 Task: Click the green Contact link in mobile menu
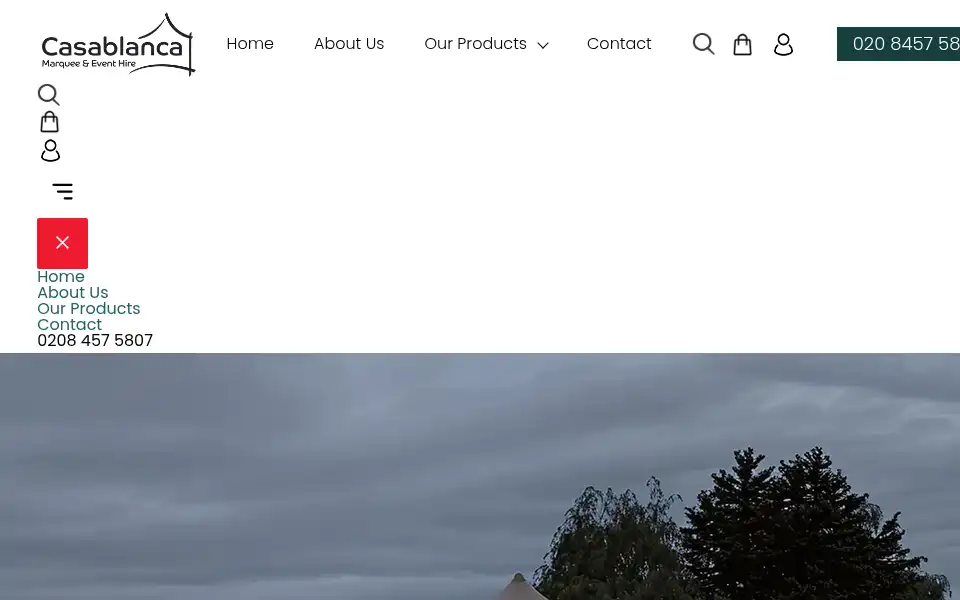coord(70,324)
